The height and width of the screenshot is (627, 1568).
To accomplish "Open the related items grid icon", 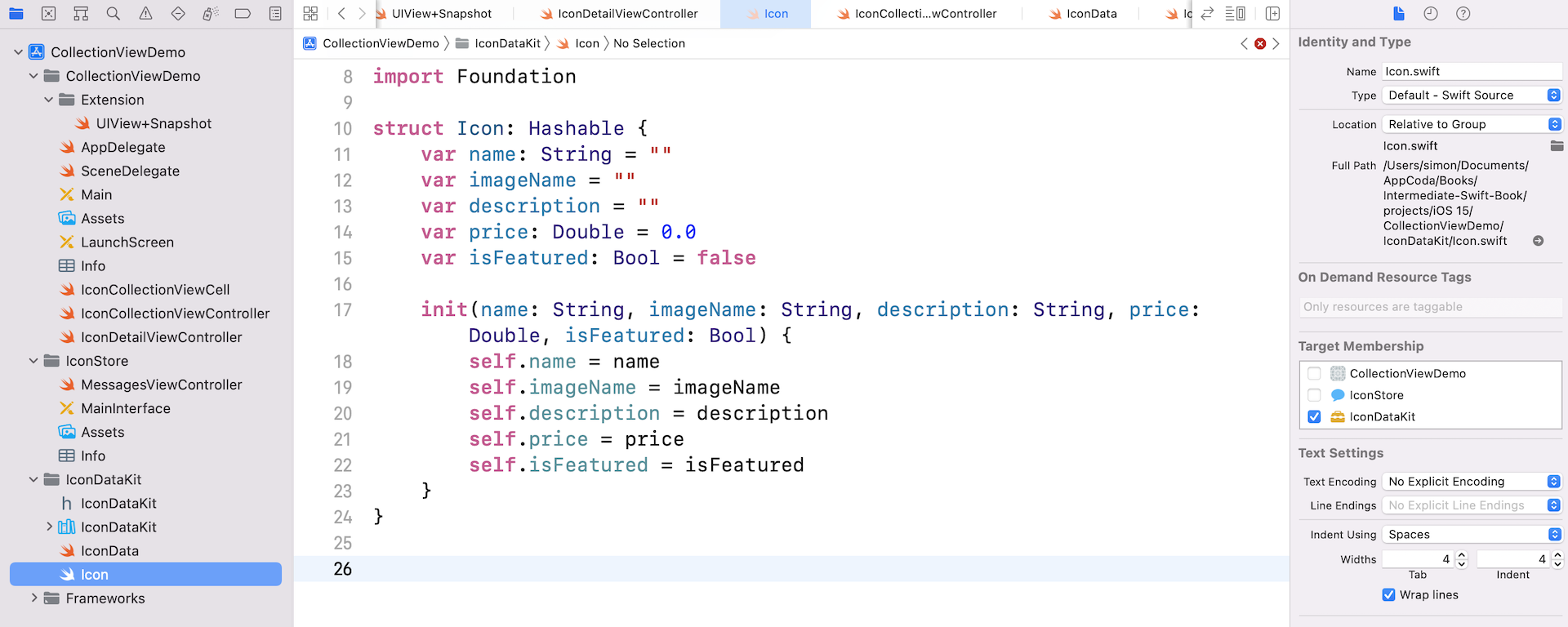I will [310, 14].
